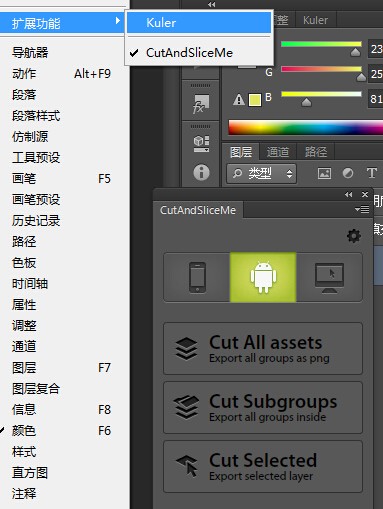Choose 图层 (F7) menu item

click(x=63, y=368)
